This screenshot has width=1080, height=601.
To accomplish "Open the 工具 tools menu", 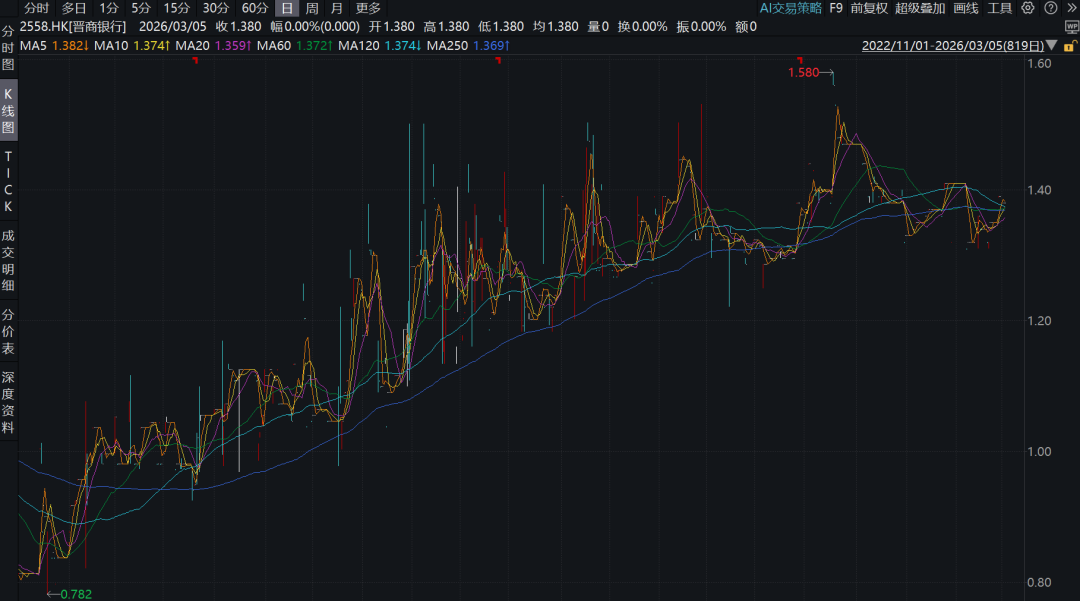I will [999, 8].
